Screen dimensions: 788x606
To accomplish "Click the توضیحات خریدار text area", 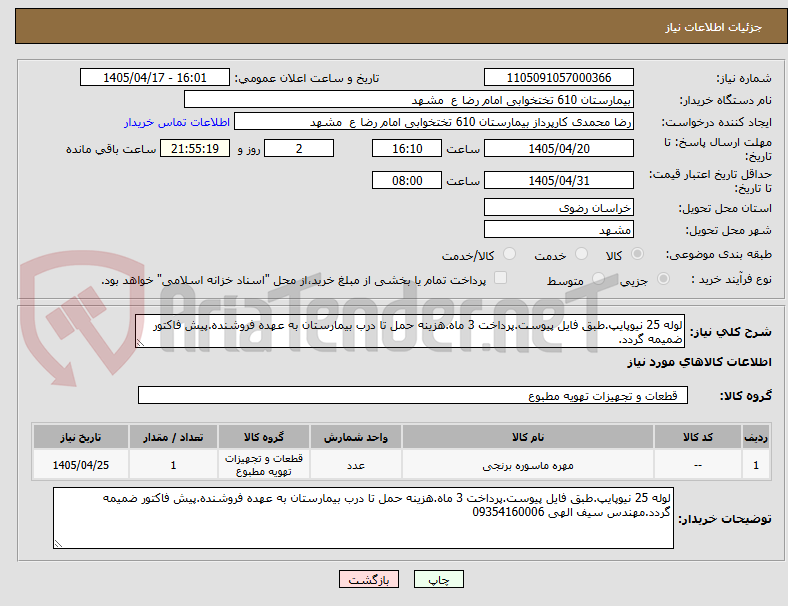I will pos(363,518).
